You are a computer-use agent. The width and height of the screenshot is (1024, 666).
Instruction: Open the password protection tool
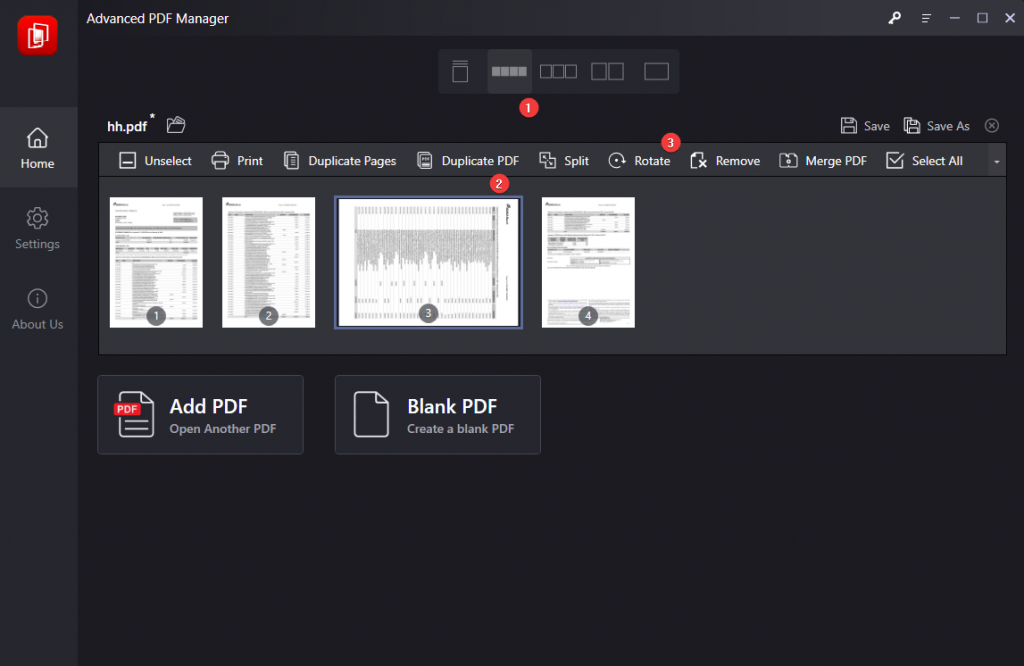tap(893, 18)
